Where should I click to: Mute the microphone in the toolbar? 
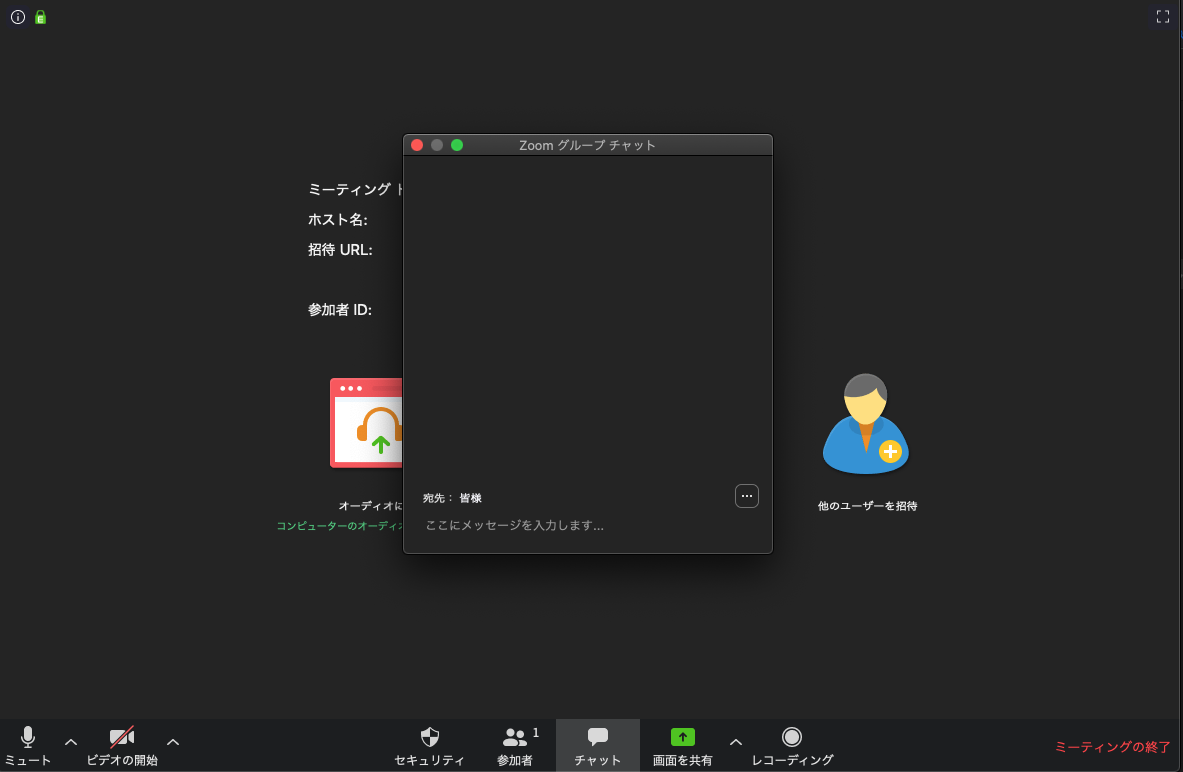(x=28, y=745)
